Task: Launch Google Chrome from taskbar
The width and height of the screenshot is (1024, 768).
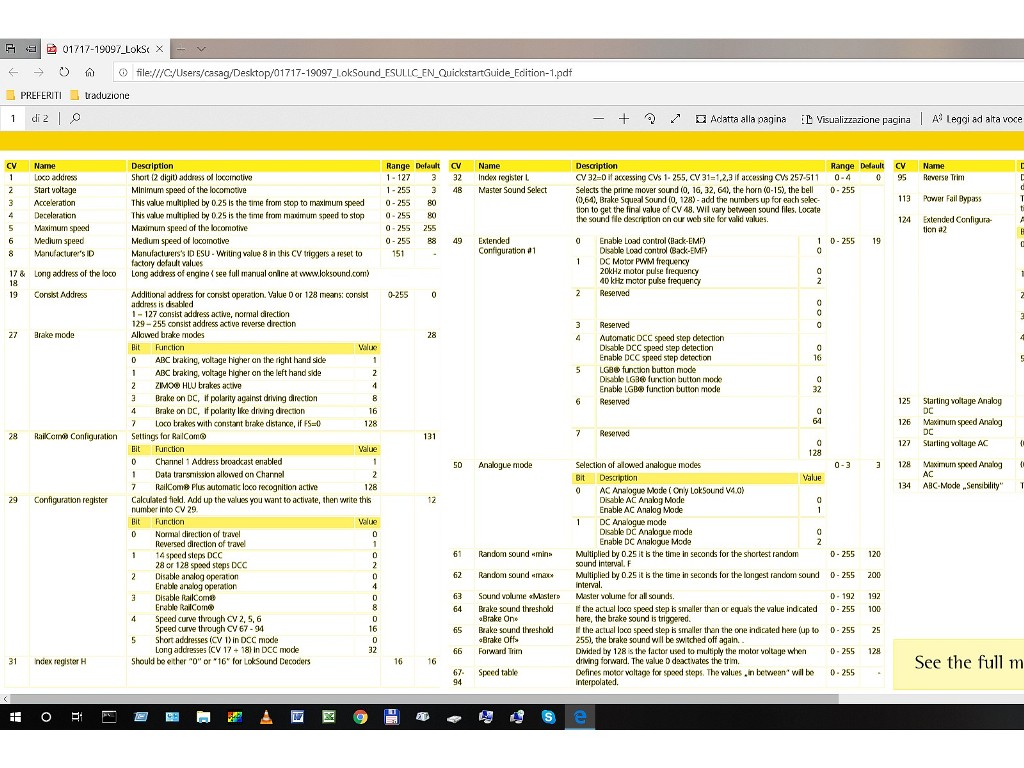Action: 360,717
